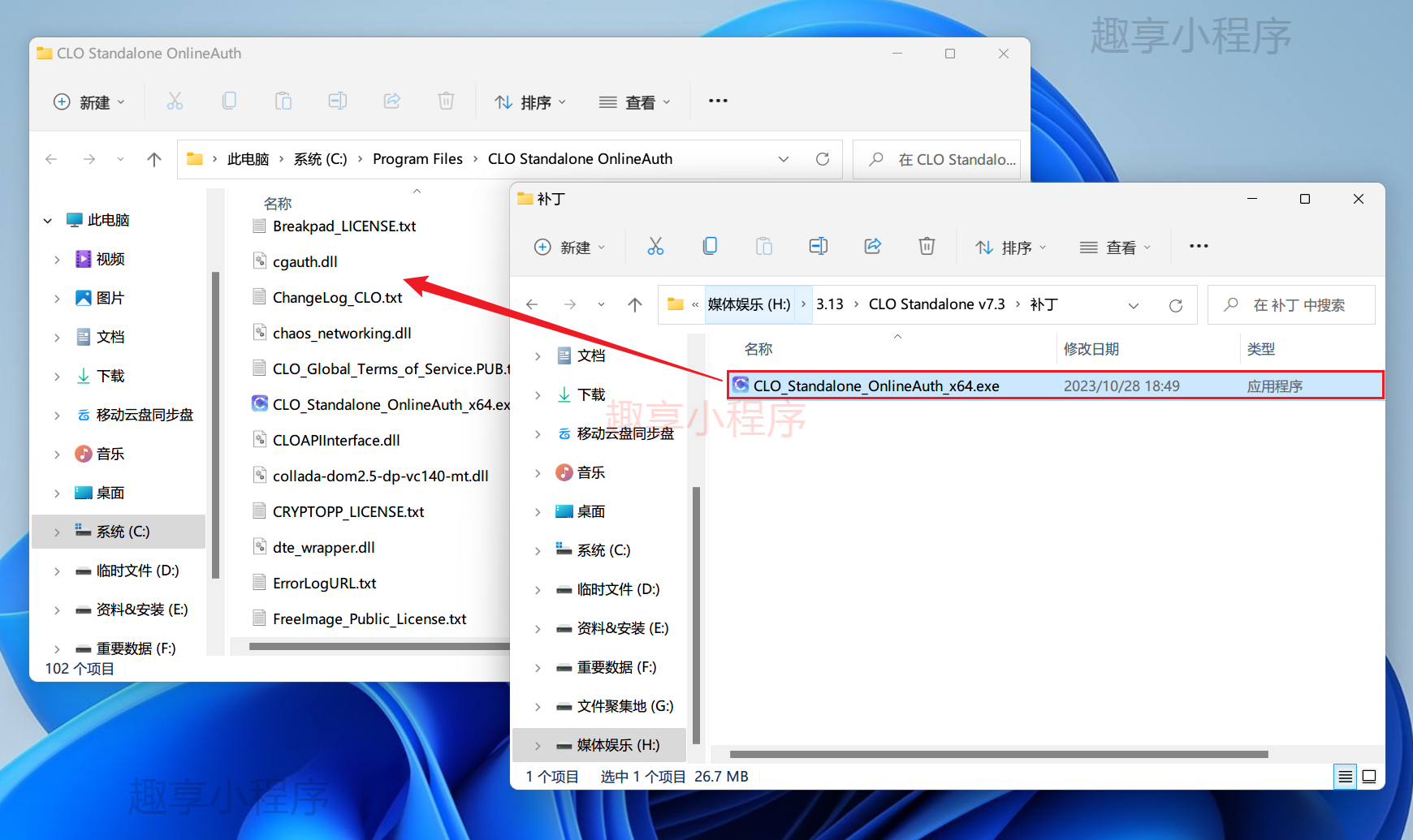1413x840 pixels.
Task: Click 媒体娱乐 (H:) breadcrumb
Action: pyautogui.click(x=749, y=304)
